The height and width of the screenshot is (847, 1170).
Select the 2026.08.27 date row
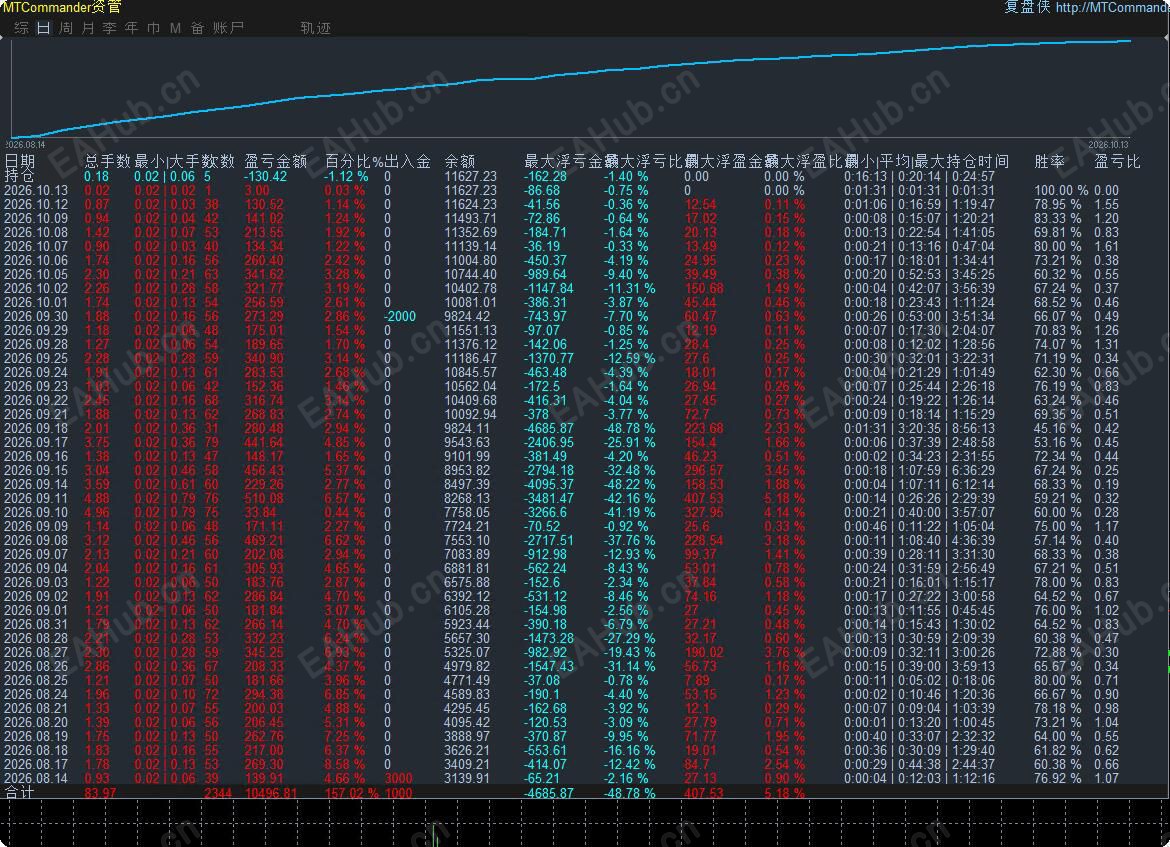click(36, 652)
